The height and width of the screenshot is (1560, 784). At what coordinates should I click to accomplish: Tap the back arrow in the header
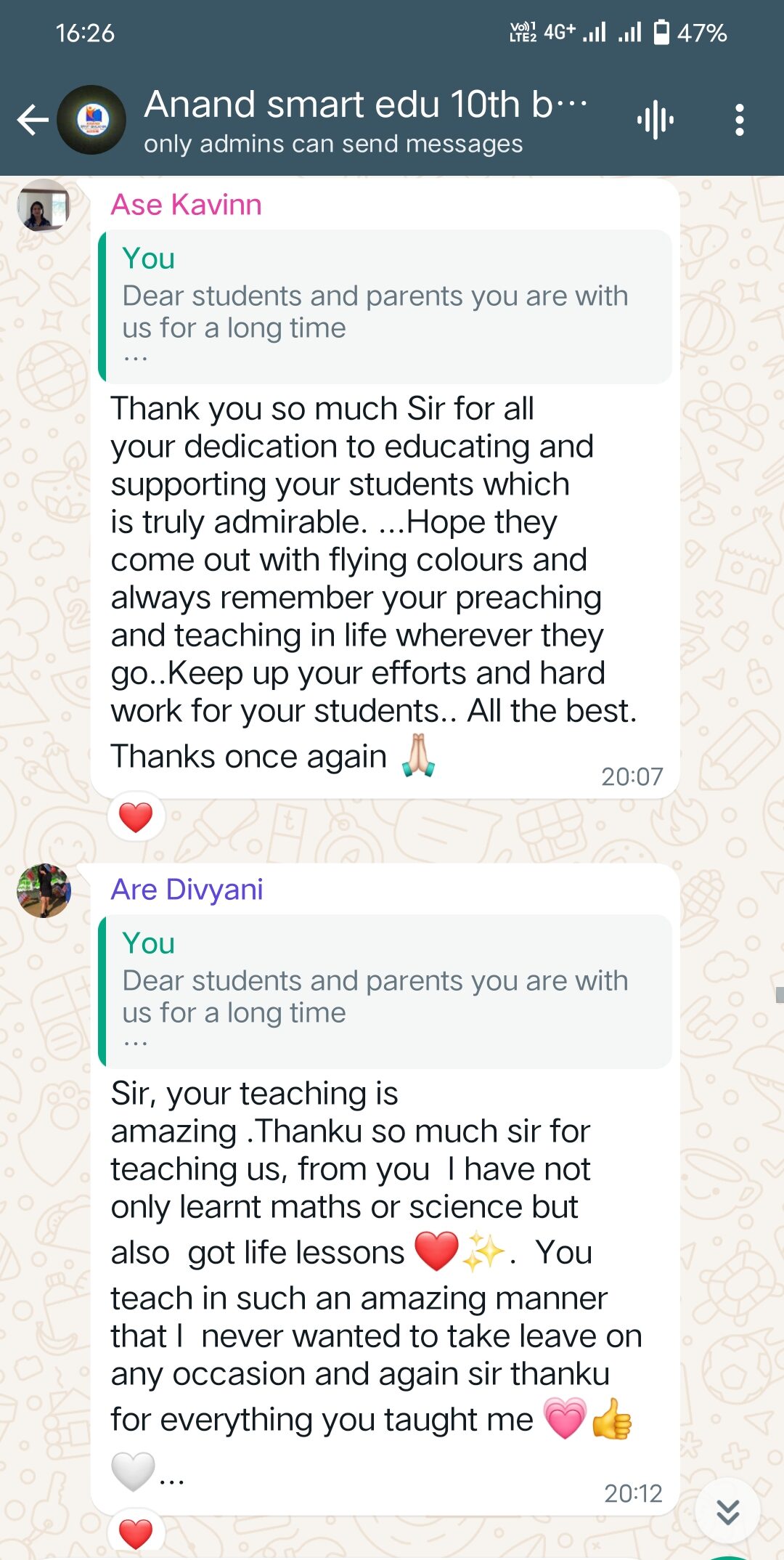click(33, 120)
